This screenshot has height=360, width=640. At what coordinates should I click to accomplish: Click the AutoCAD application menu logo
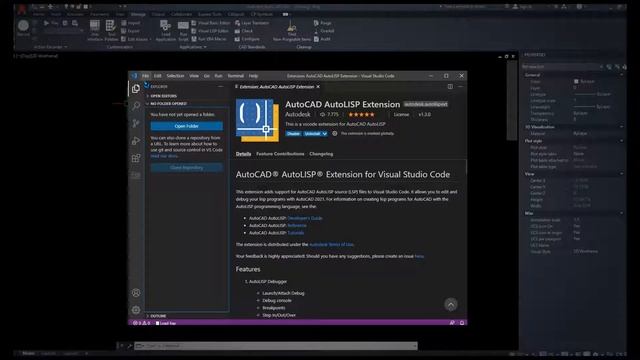click(x=22, y=8)
